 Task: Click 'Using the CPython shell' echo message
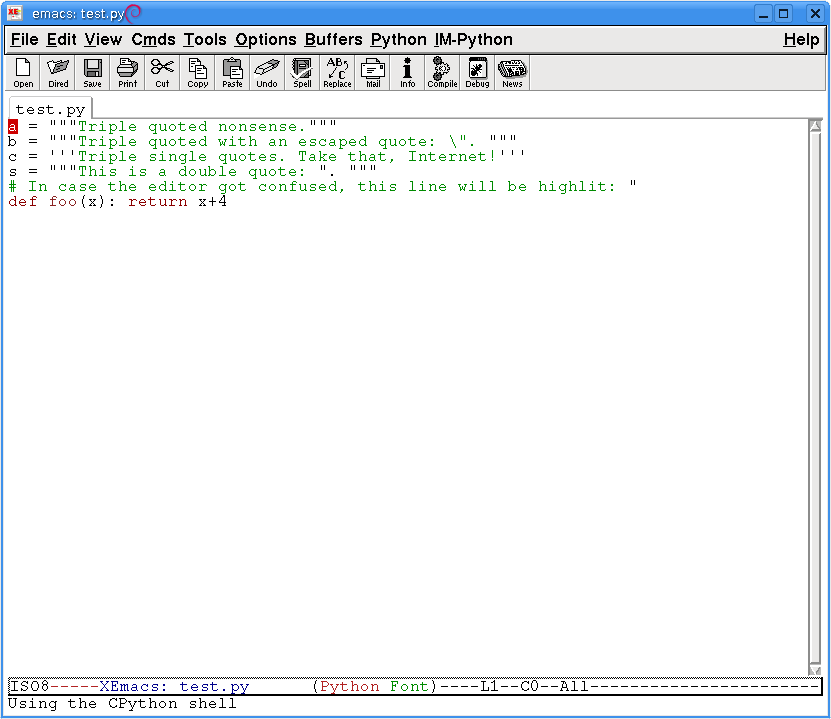(122, 704)
